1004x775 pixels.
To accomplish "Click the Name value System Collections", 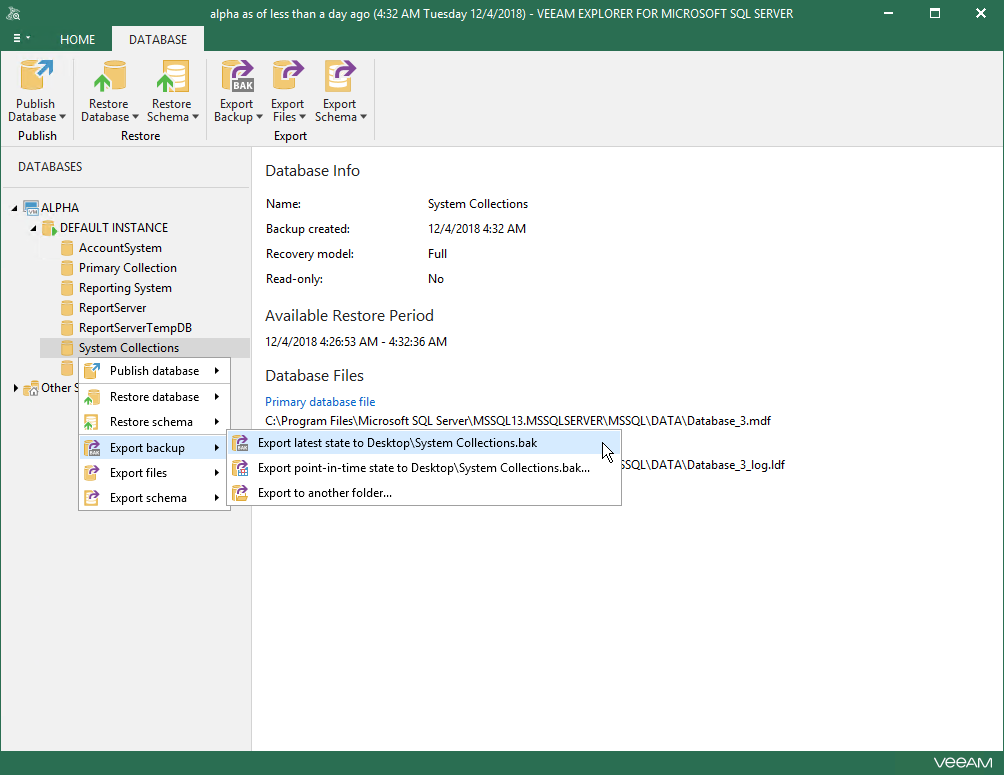I will click(x=478, y=204).
